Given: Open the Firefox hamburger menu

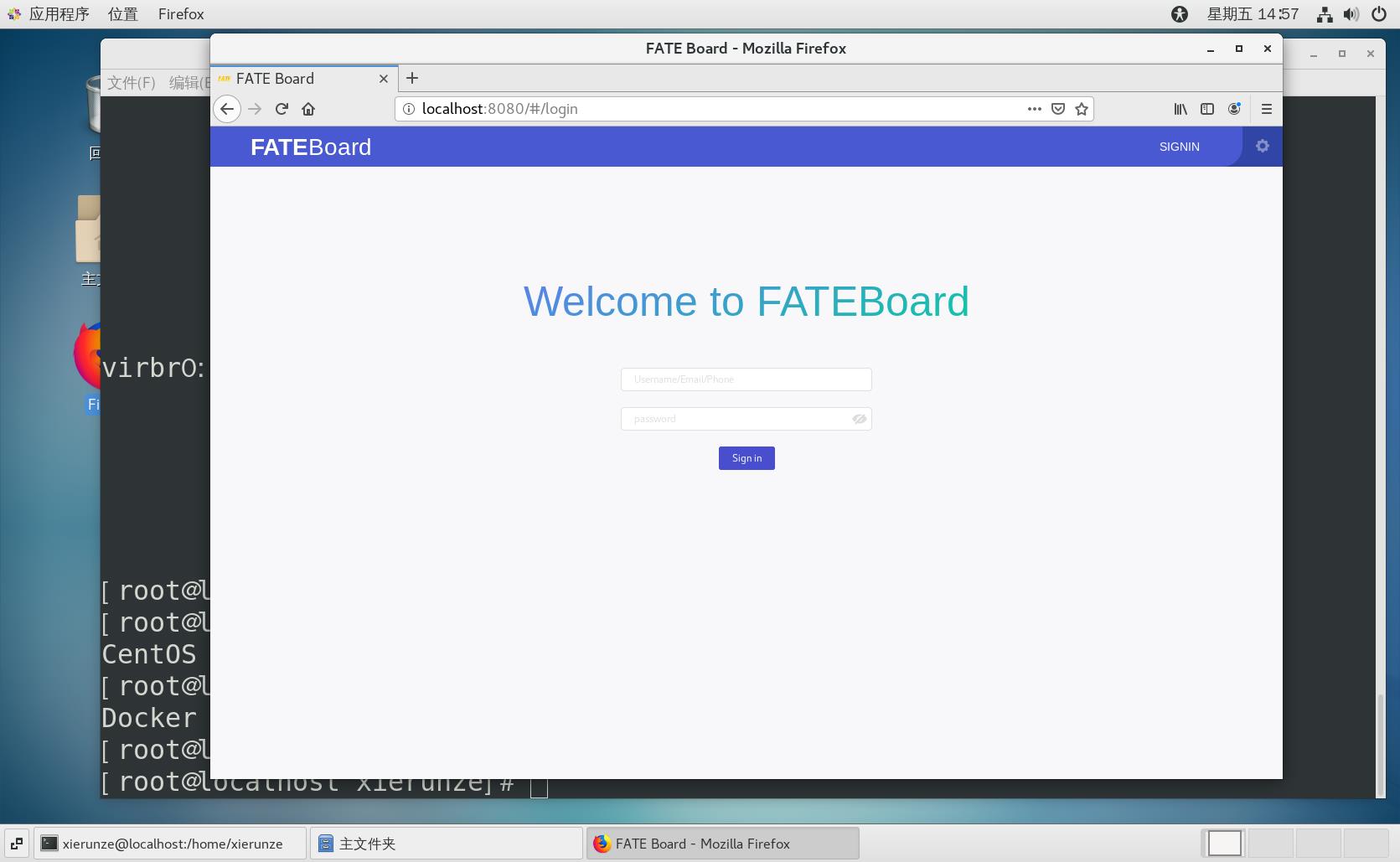Looking at the screenshot, I should 1266,109.
